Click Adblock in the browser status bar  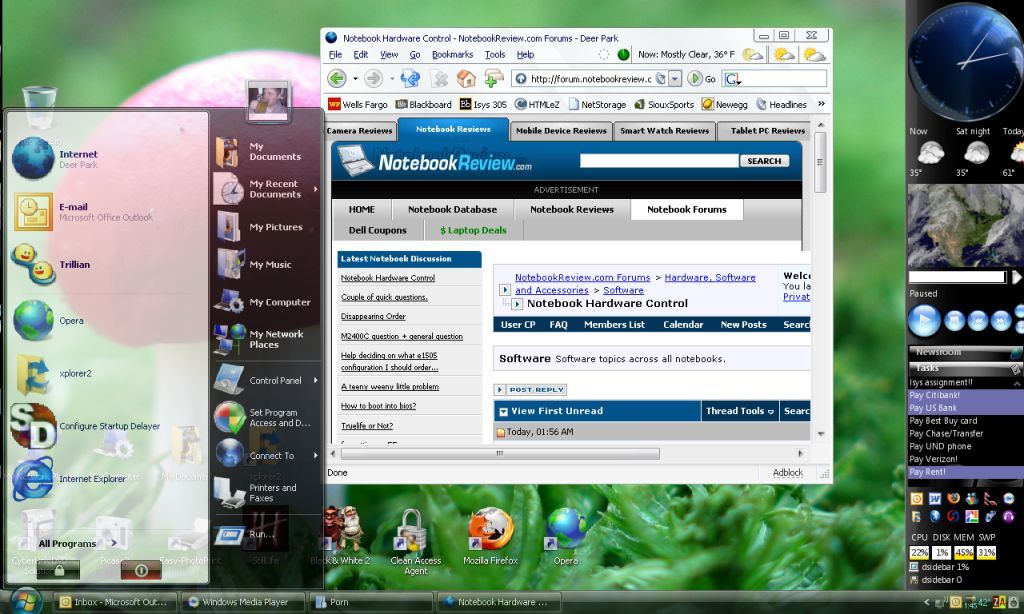pyautogui.click(x=788, y=473)
